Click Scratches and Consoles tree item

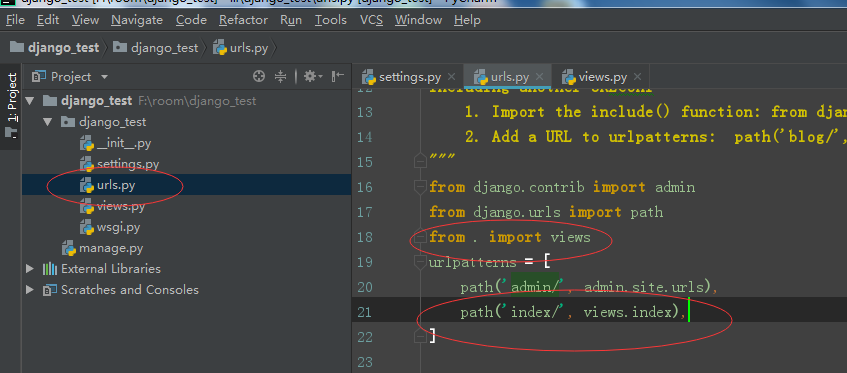click(130, 290)
